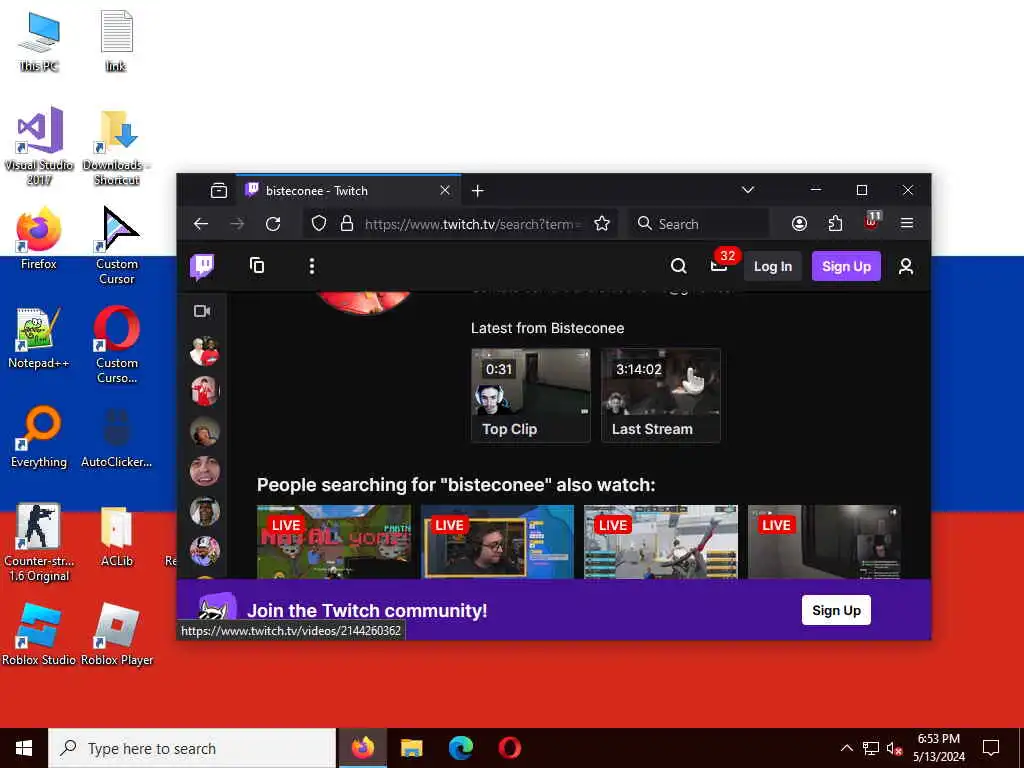Click the Twitch search magnifier icon
Screen dimensions: 1024x768
(679, 266)
